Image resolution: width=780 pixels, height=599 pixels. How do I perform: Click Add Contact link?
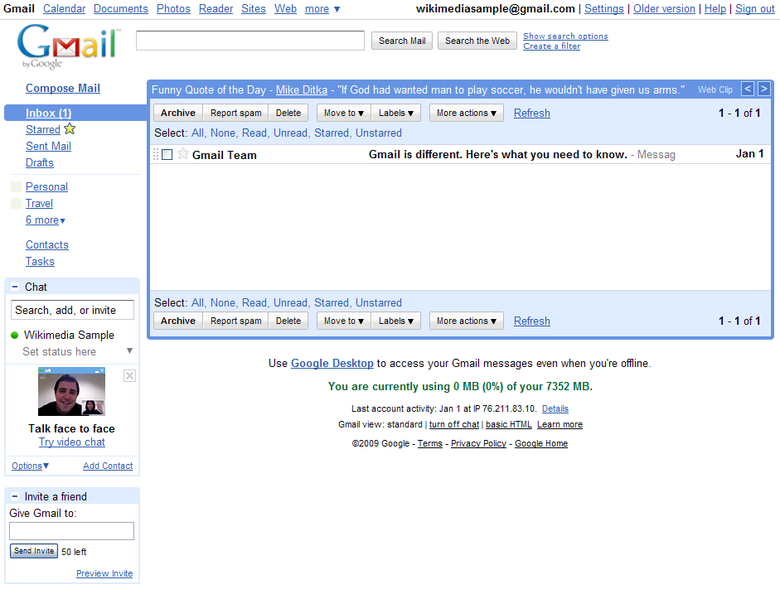click(x=107, y=466)
